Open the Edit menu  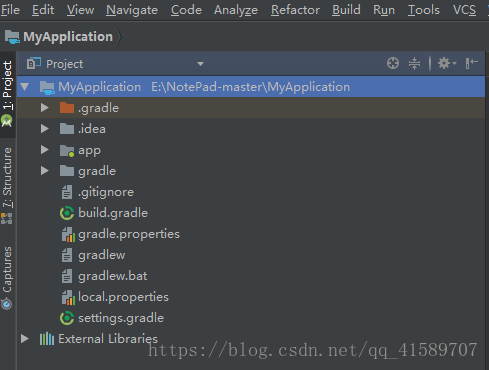(x=43, y=10)
